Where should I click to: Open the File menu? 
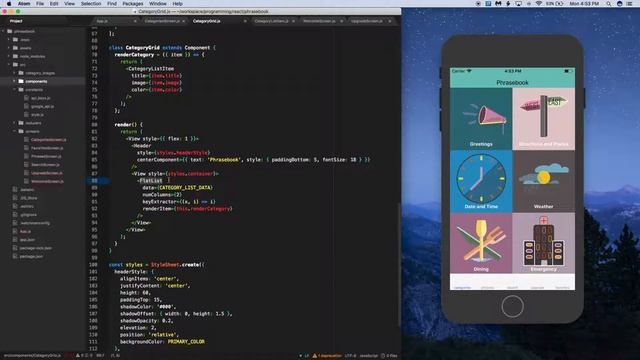coord(40,4)
